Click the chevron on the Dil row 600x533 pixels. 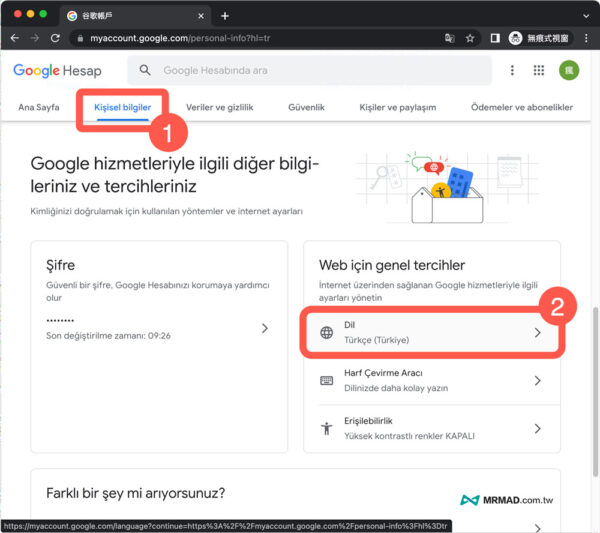coord(537,333)
